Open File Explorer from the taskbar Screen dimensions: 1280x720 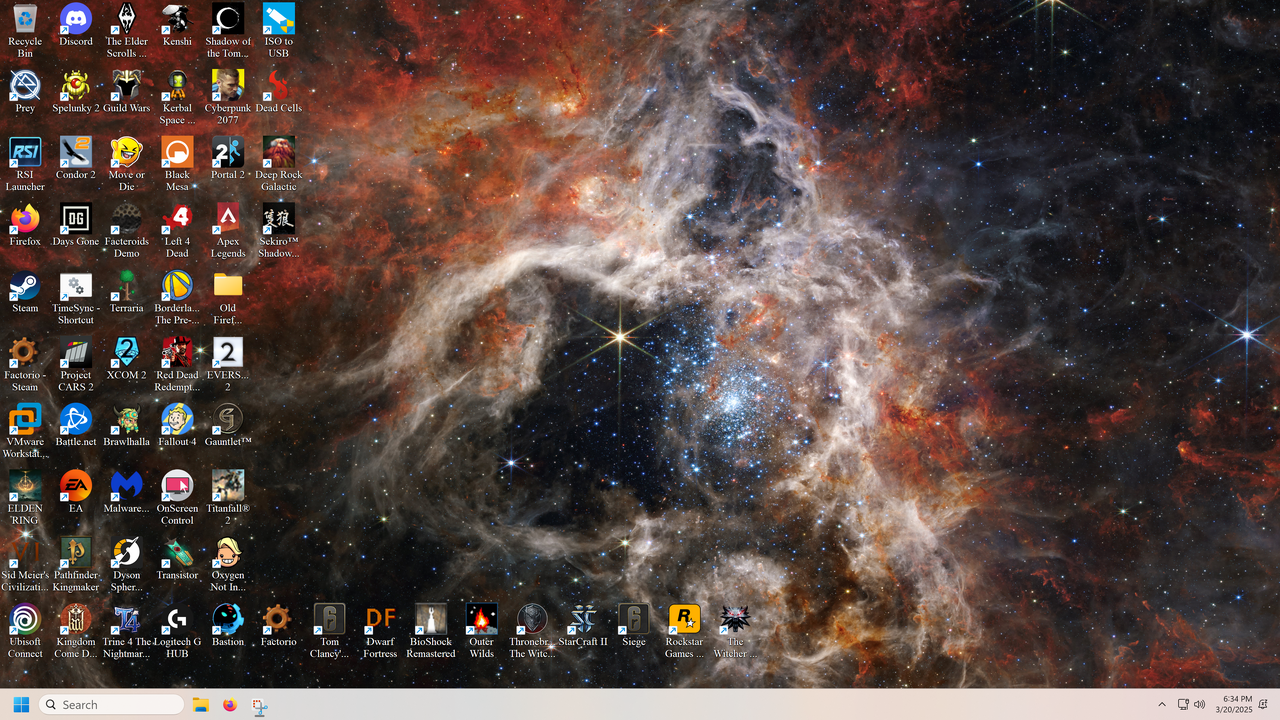point(200,705)
